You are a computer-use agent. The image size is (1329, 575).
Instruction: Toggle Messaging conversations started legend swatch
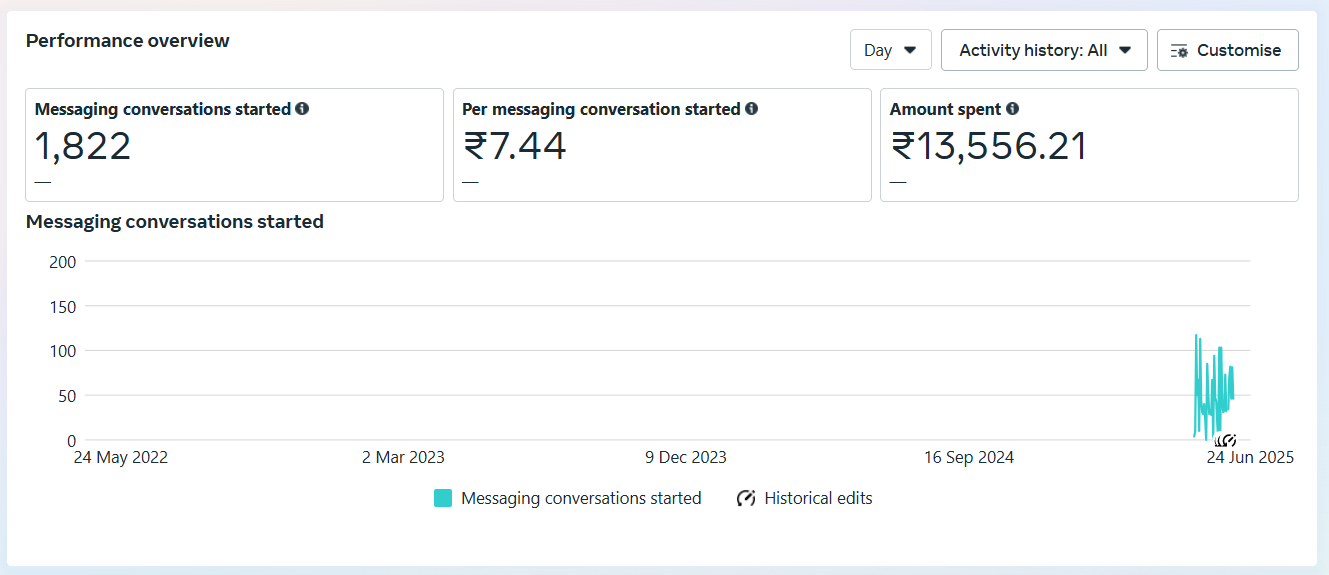pos(443,498)
